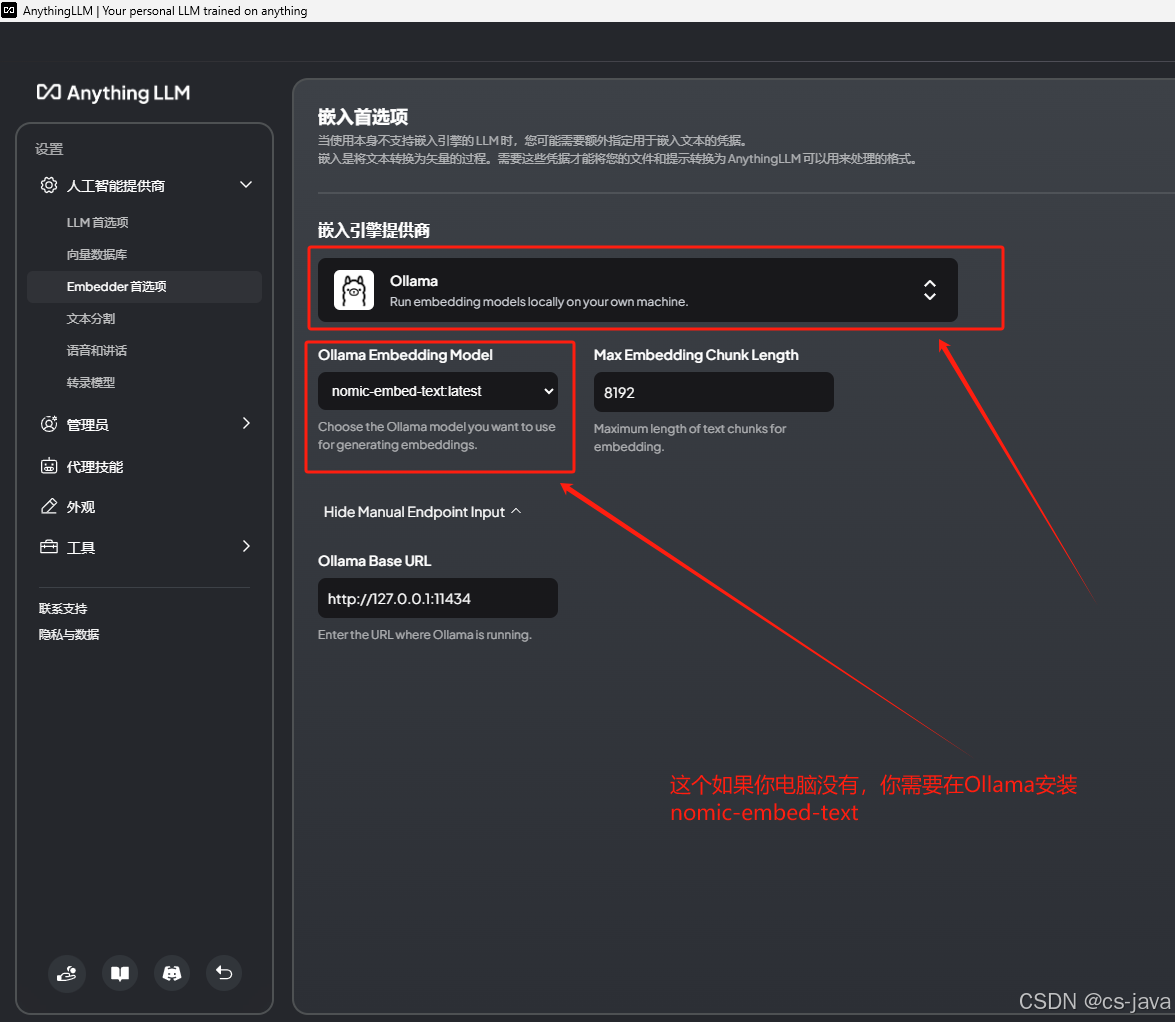Click 'Maximum length of text chunks' hint
Image resolution: width=1175 pixels, height=1022 pixels.
point(689,438)
